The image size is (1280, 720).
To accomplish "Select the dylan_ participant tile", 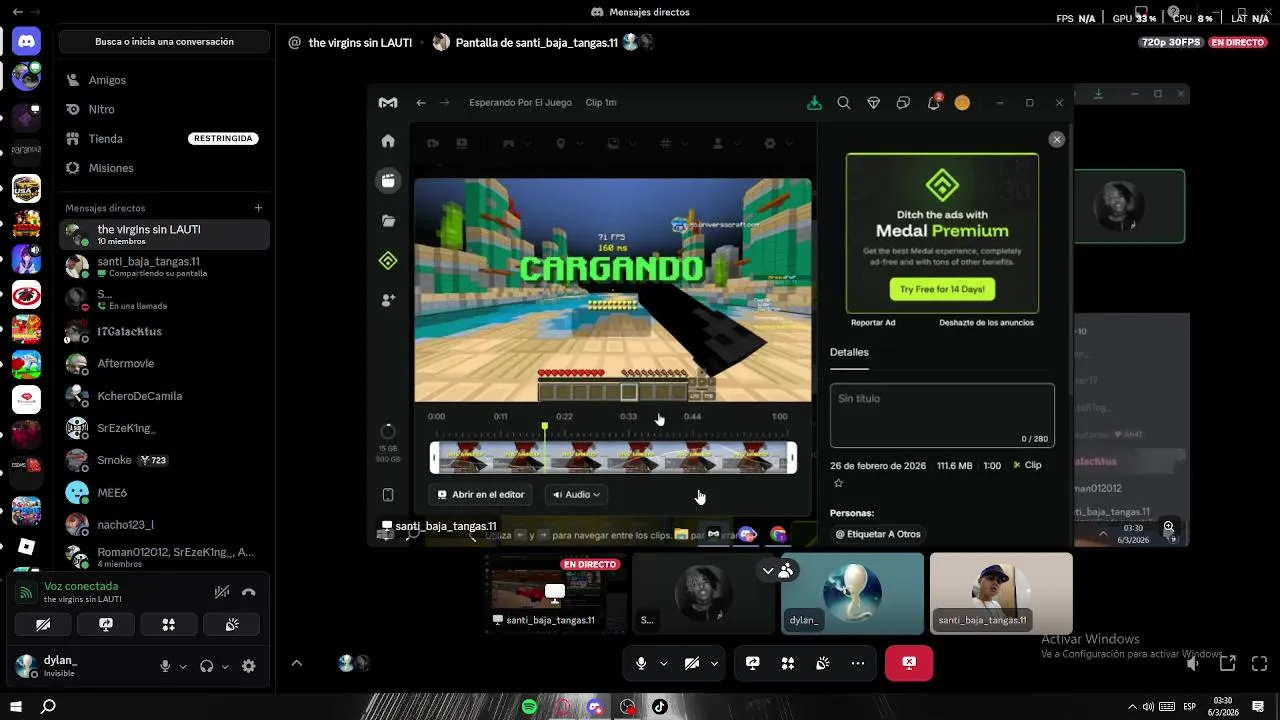I will [852, 594].
